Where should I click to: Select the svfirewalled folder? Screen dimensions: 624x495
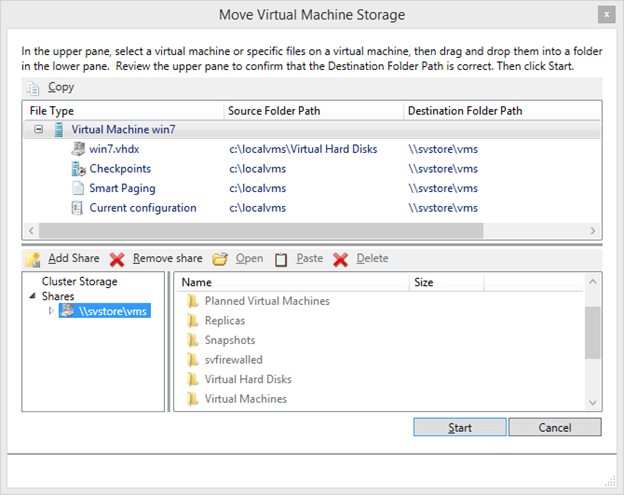(x=233, y=359)
